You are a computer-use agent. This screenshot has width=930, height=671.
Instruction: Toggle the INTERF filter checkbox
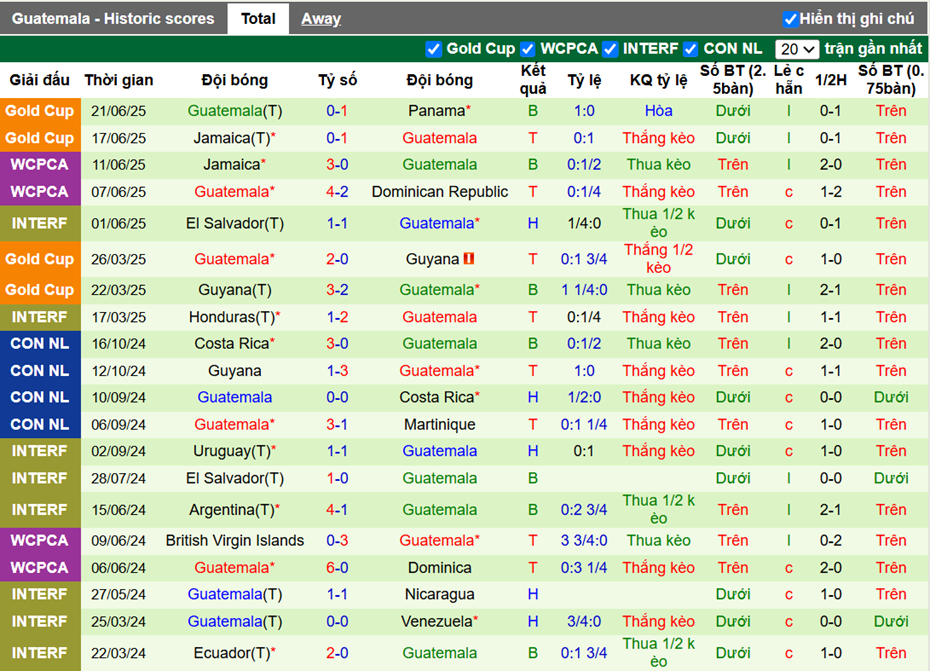tap(610, 49)
